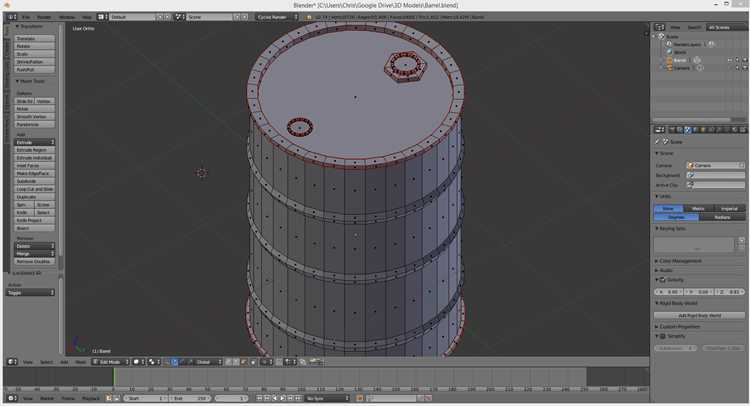Screen dimensions: 750x406
Task: Enable the Gravity checkbox
Action: [x=663, y=280]
